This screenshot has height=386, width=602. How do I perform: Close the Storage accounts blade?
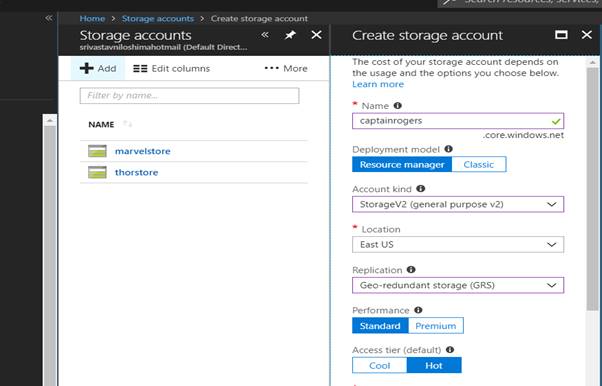tap(316, 35)
